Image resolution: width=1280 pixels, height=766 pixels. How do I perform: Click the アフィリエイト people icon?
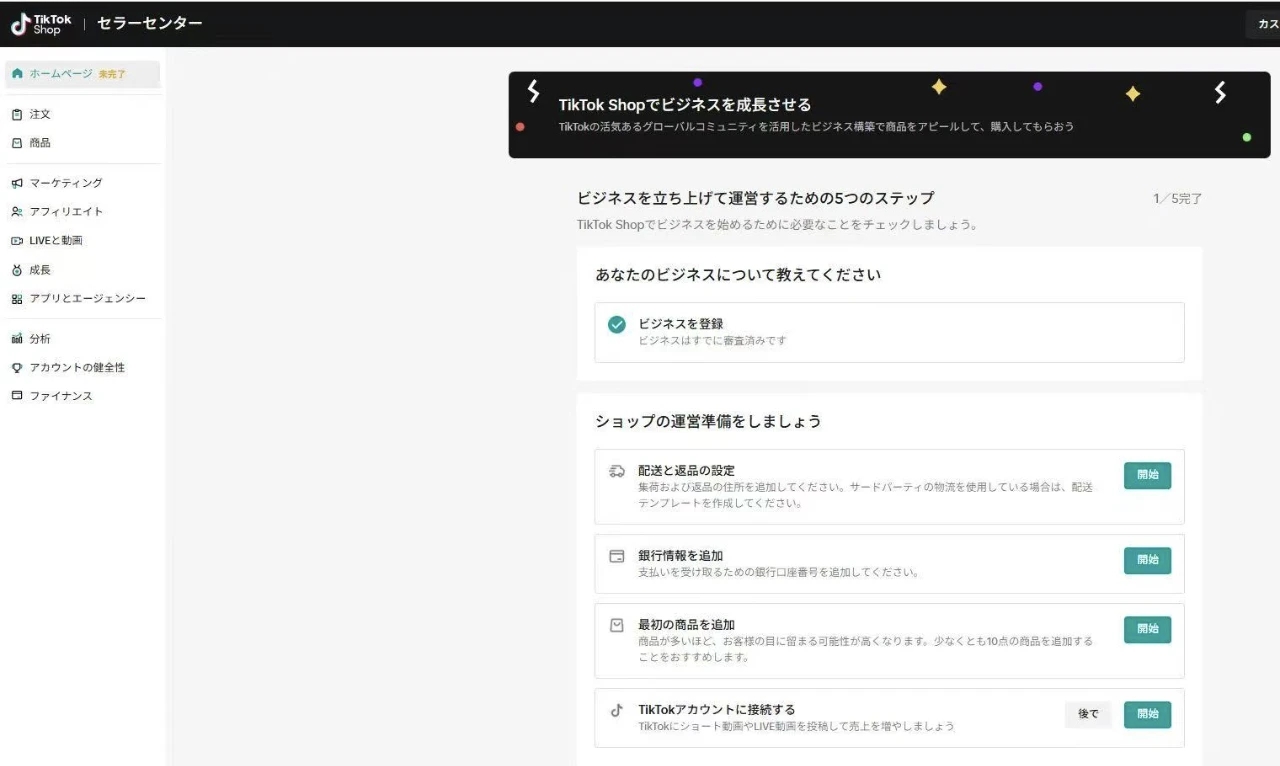[x=17, y=212]
